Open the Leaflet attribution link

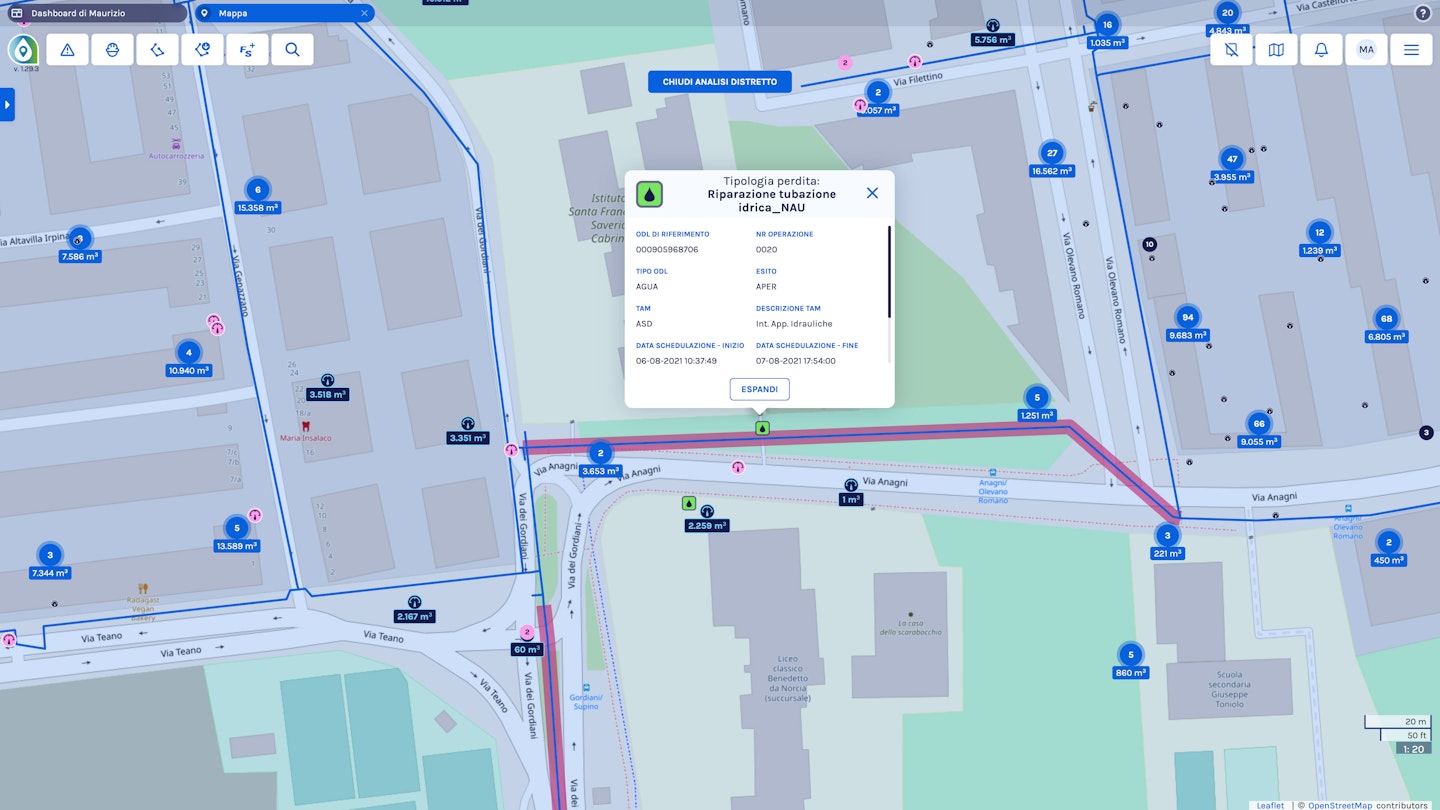click(1270, 805)
